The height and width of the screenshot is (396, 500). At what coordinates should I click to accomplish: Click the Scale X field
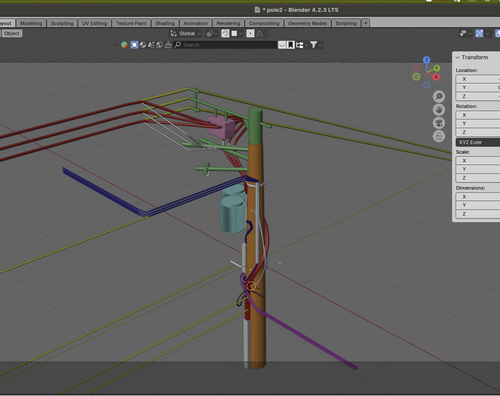pos(478,161)
